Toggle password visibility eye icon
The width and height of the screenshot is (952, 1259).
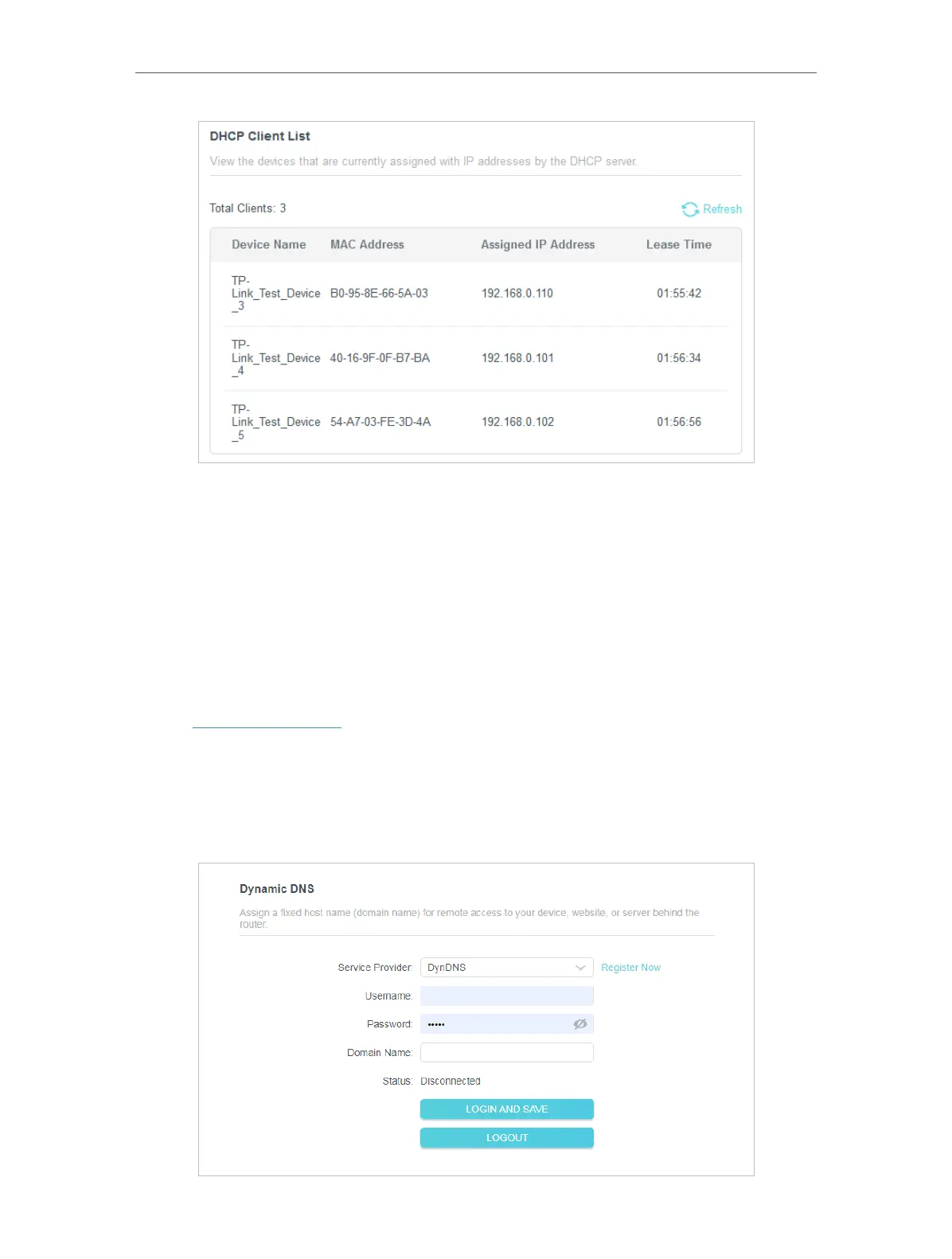coord(580,1024)
